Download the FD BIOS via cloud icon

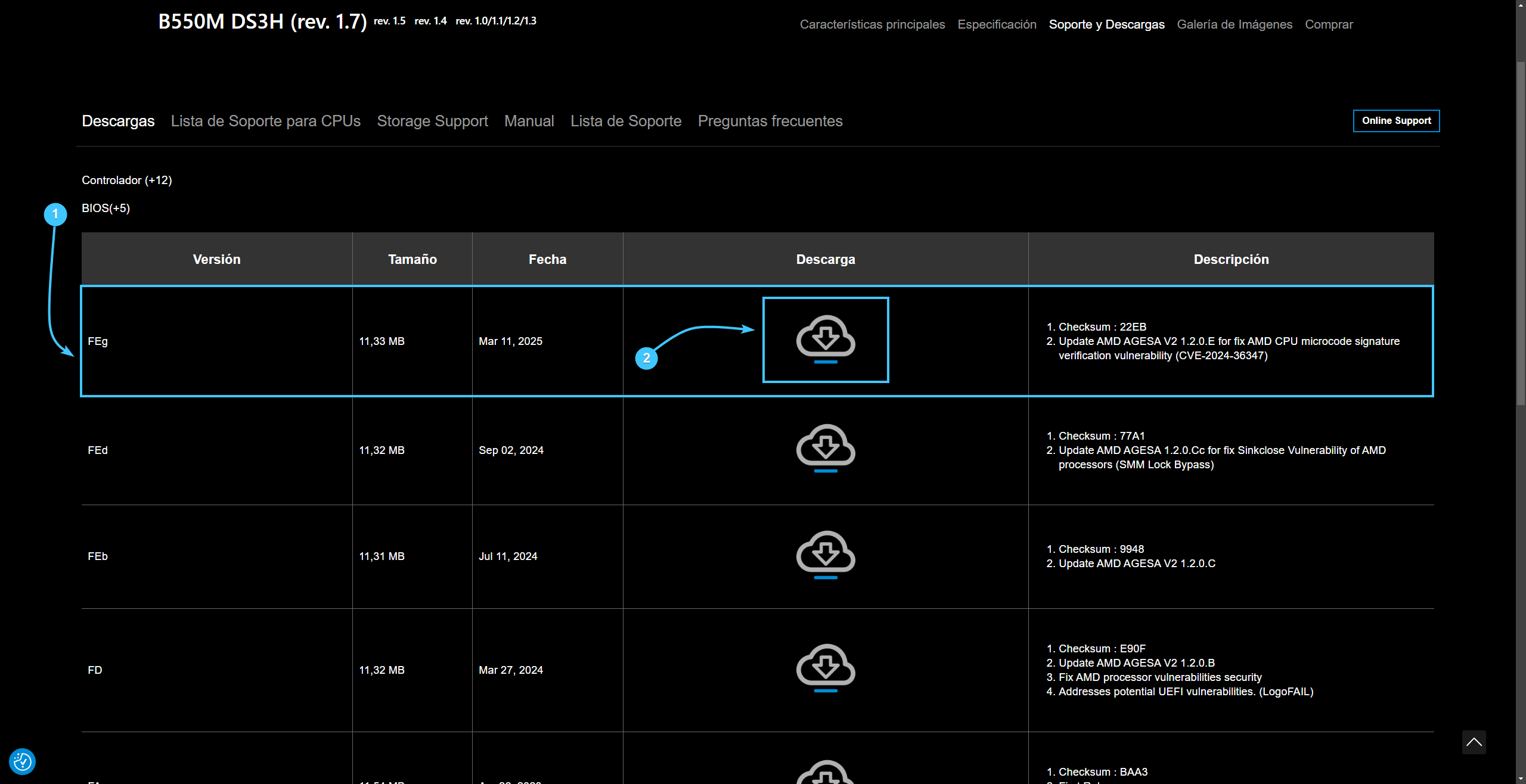[826, 668]
